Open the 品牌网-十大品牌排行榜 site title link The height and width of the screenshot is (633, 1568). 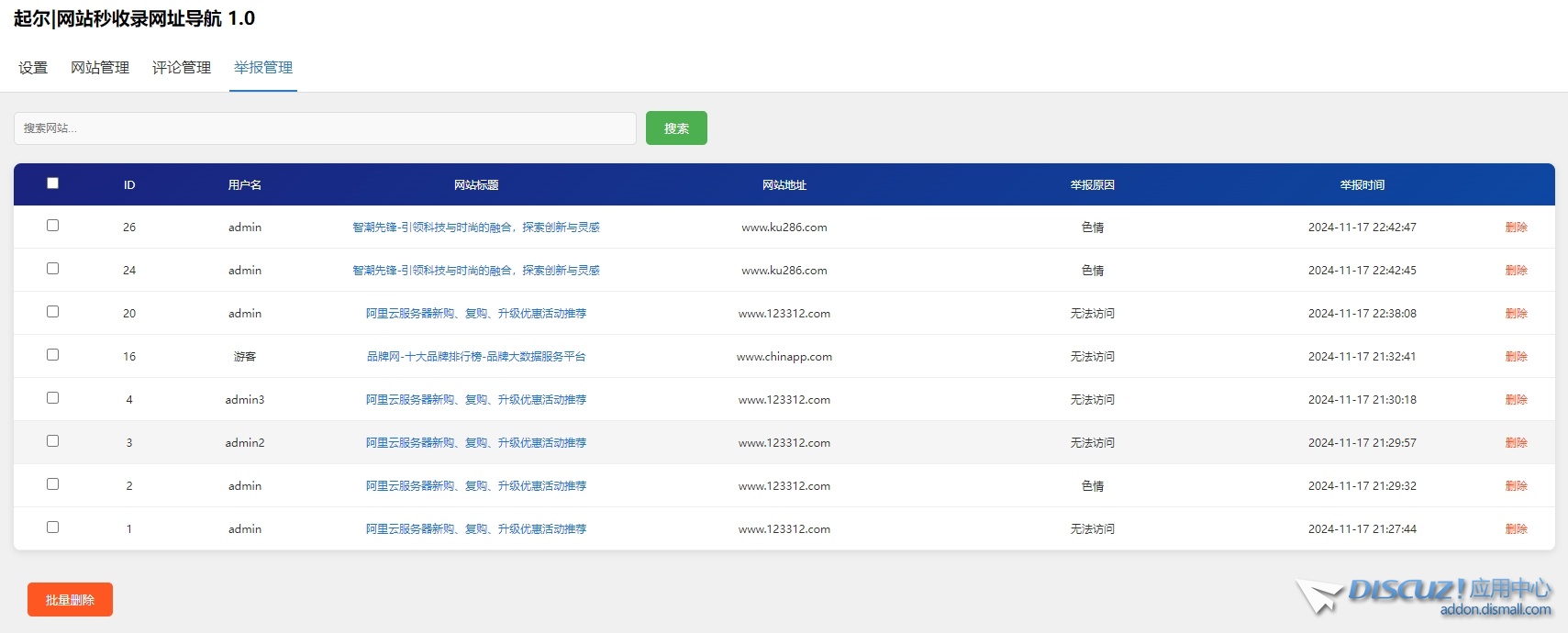[x=476, y=357]
